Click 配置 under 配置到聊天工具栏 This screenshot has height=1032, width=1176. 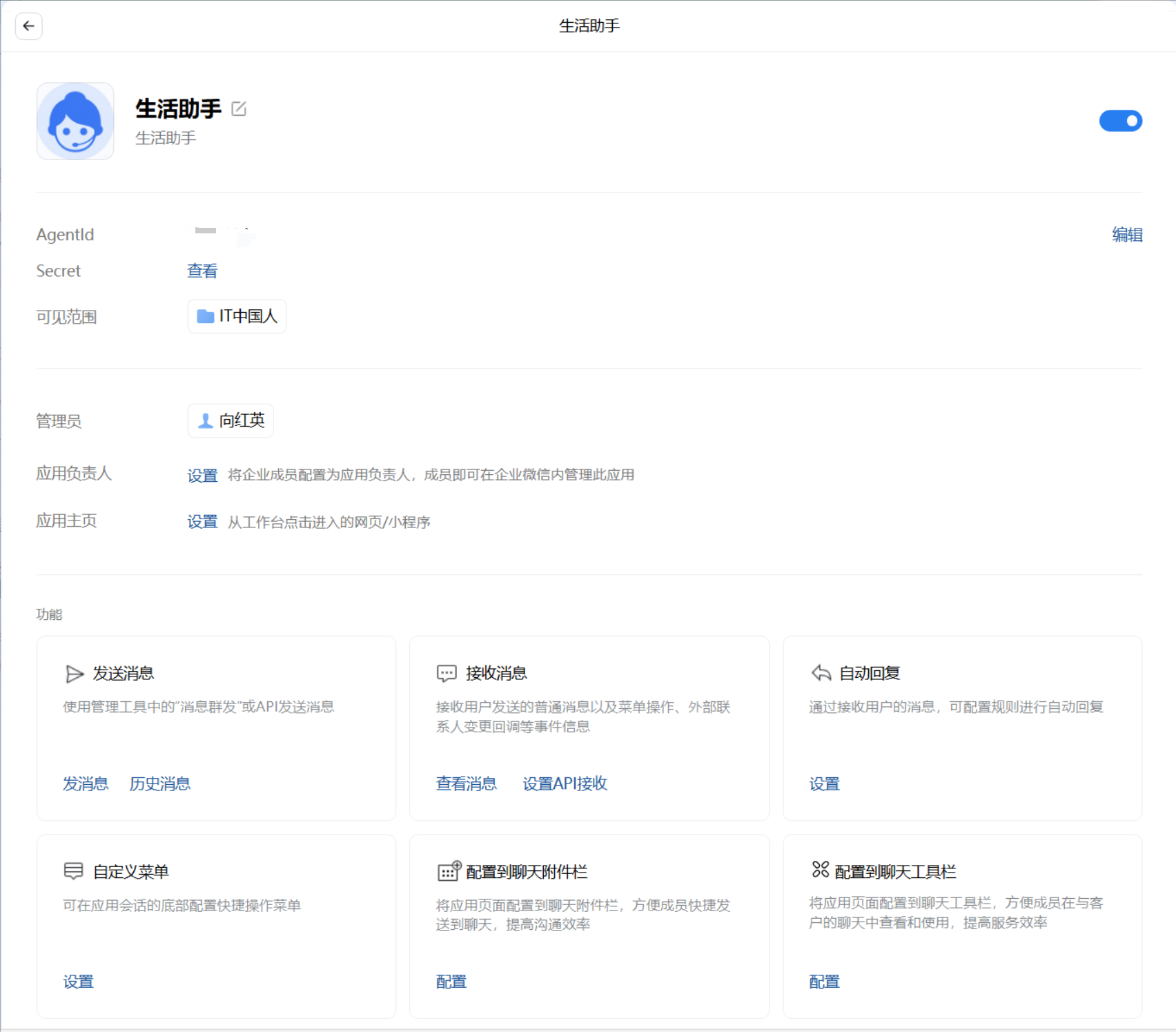(x=824, y=982)
